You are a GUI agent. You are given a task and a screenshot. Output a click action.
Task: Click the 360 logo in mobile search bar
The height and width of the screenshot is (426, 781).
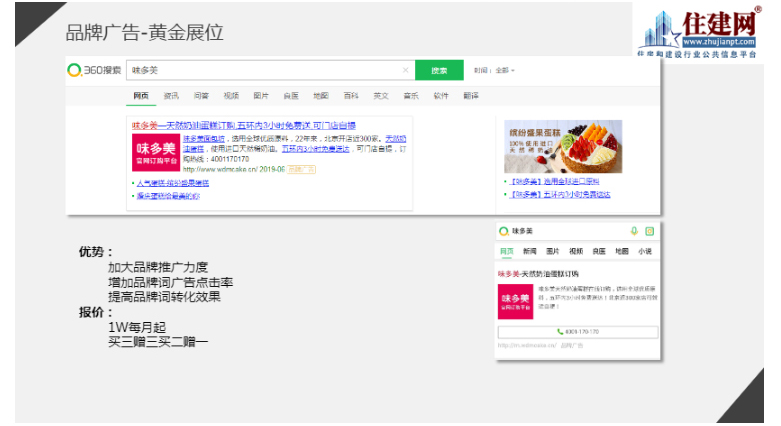click(x=504, y=230)
